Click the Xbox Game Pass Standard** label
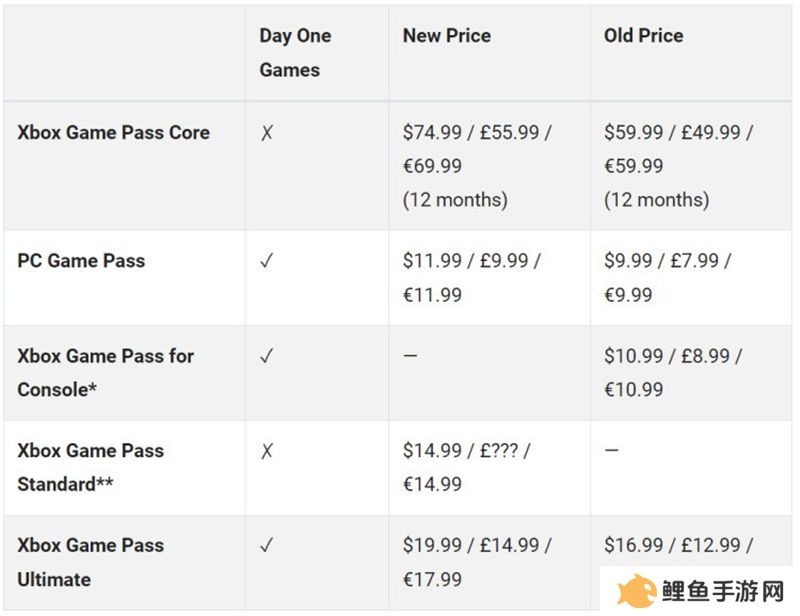 91,467
